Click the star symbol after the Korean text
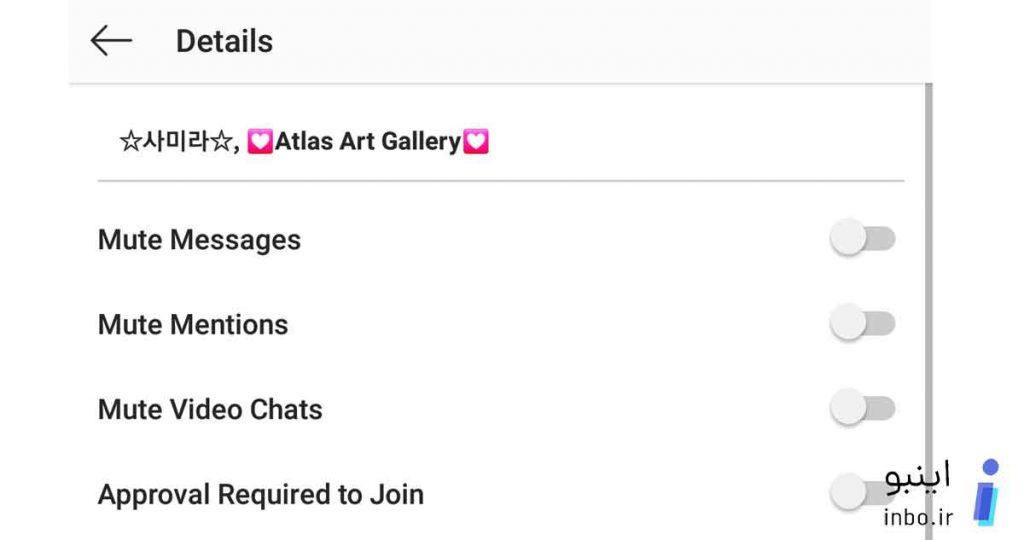This screenshot has height=540, width=1024. (x=221, y=141)
